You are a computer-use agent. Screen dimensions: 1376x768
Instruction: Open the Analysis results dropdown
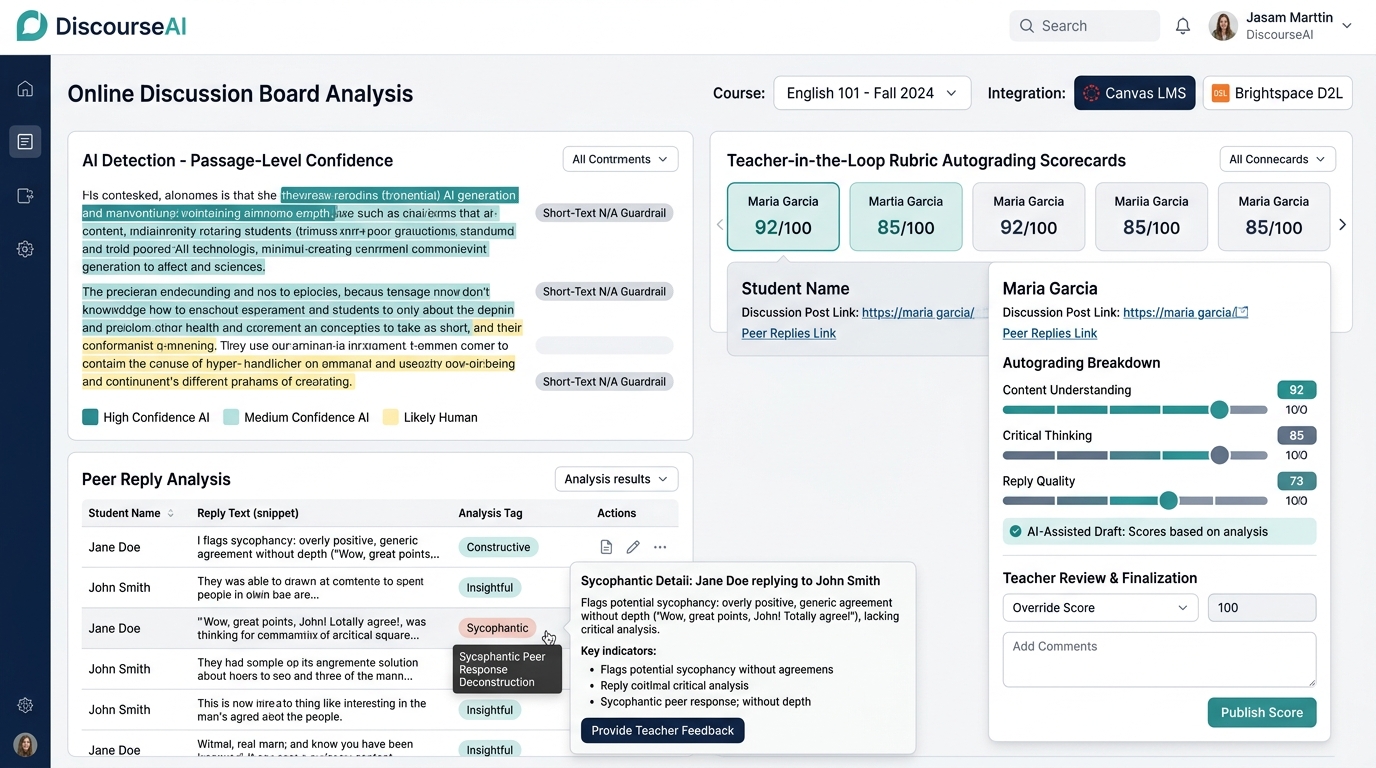tap(616, 479)
